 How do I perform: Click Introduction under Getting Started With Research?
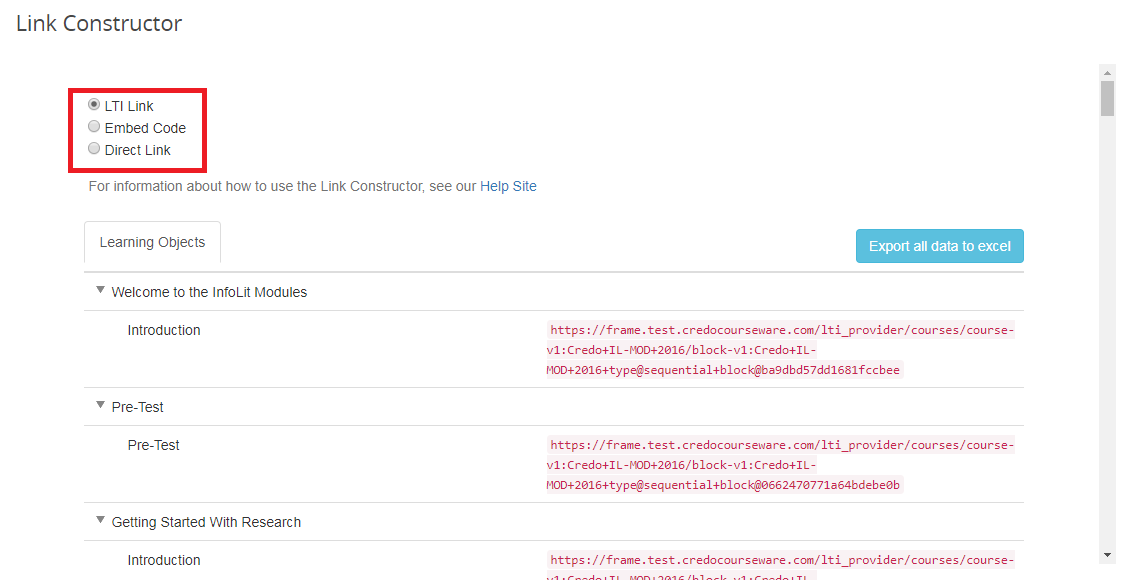click(x=164, y=560)
